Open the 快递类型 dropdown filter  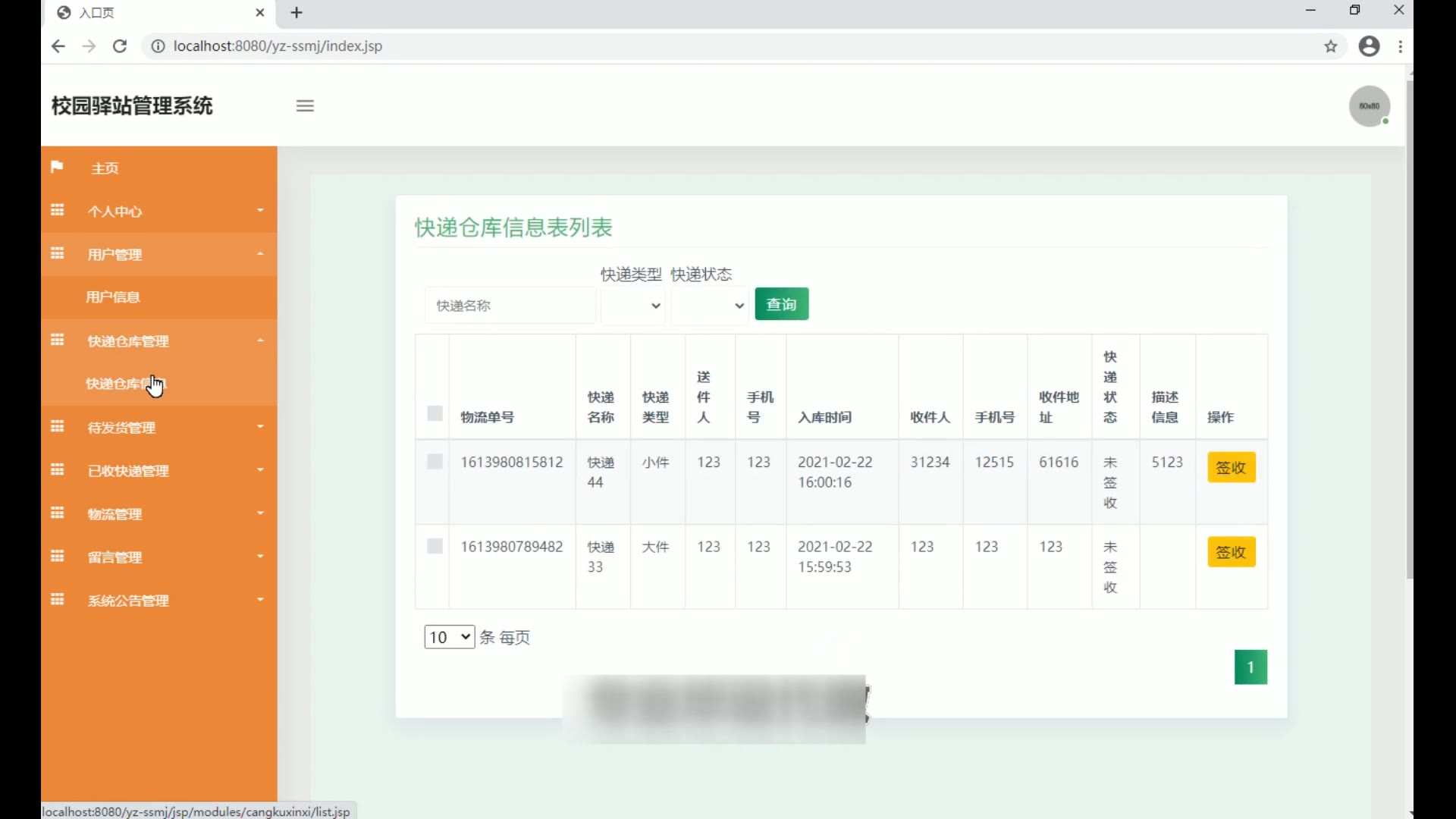point(633,306)
